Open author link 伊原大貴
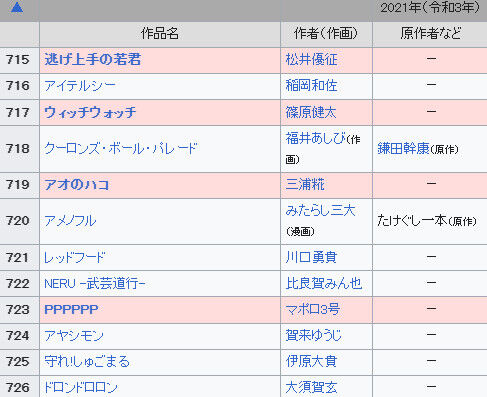487x397 pixels. click(311, 362)
